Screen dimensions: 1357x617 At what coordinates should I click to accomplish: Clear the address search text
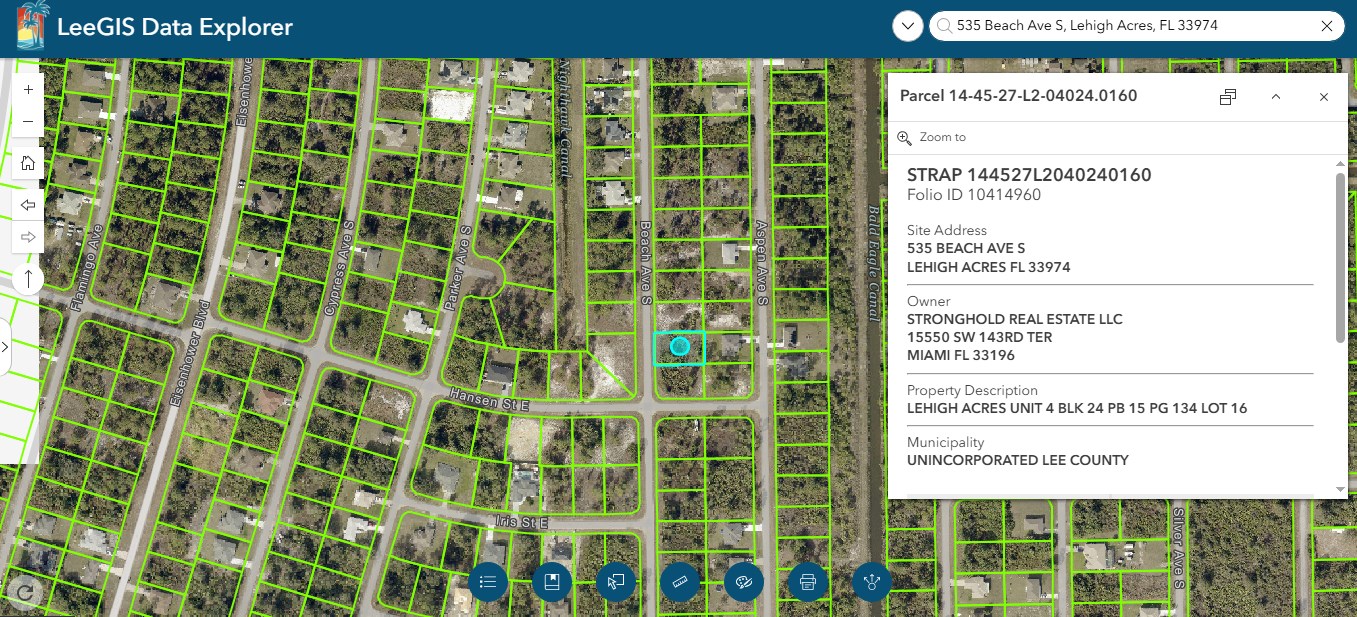coord(1327,26)
